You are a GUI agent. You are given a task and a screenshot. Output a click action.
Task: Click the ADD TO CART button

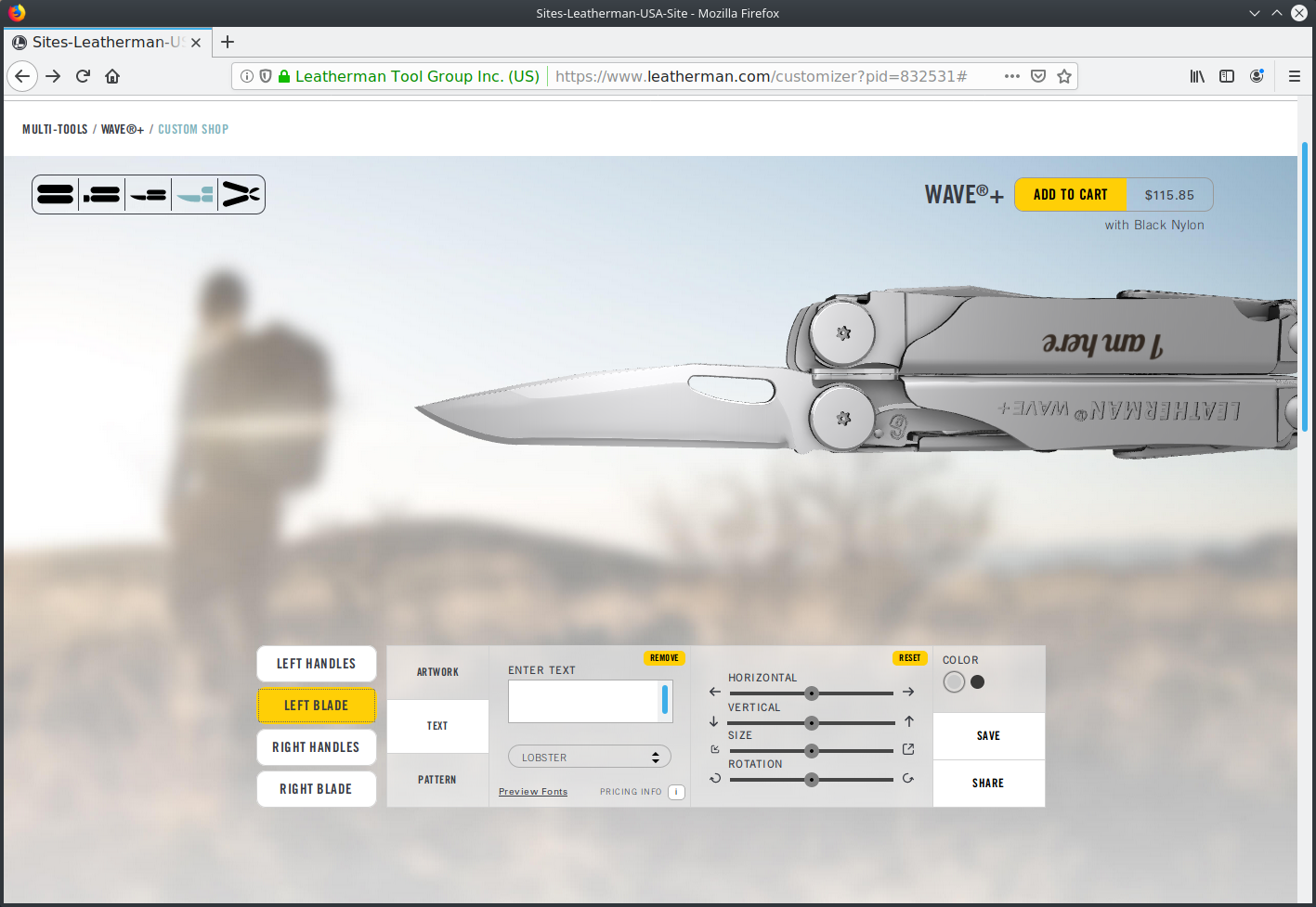1071,195
